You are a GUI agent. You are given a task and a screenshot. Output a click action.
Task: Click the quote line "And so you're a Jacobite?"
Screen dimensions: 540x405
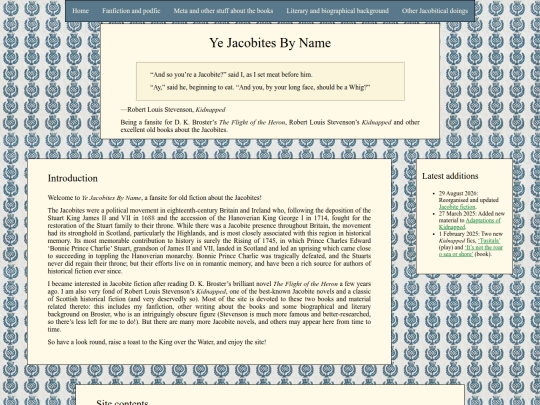[231, 74]
